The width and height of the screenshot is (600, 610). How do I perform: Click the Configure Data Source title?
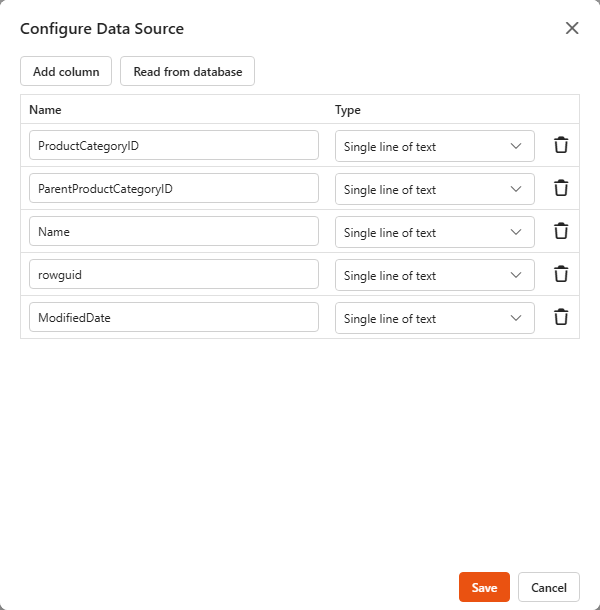pos(102,29)
